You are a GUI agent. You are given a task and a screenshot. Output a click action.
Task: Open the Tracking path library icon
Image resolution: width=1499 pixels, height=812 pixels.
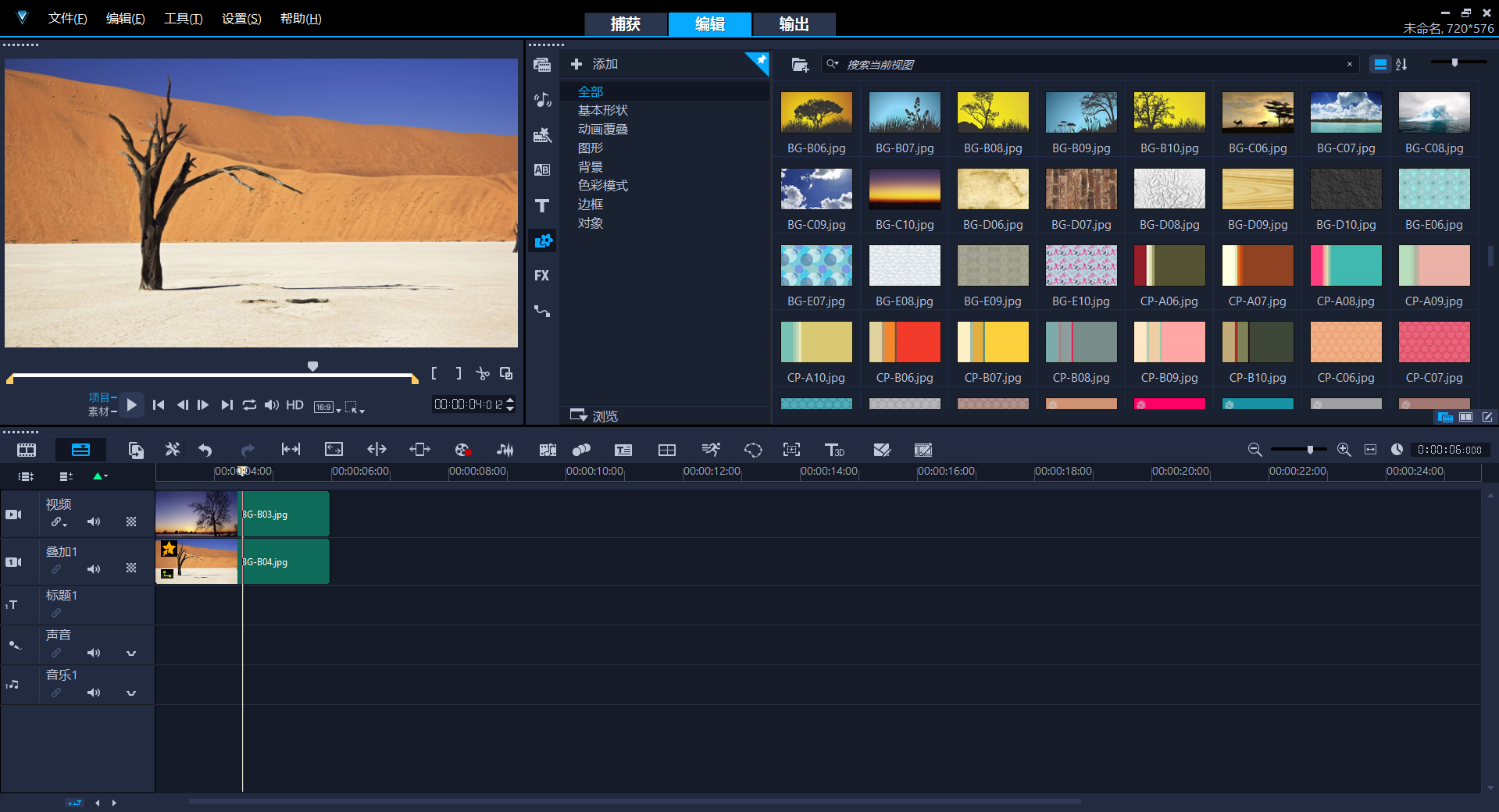click(x=542, y=311)
